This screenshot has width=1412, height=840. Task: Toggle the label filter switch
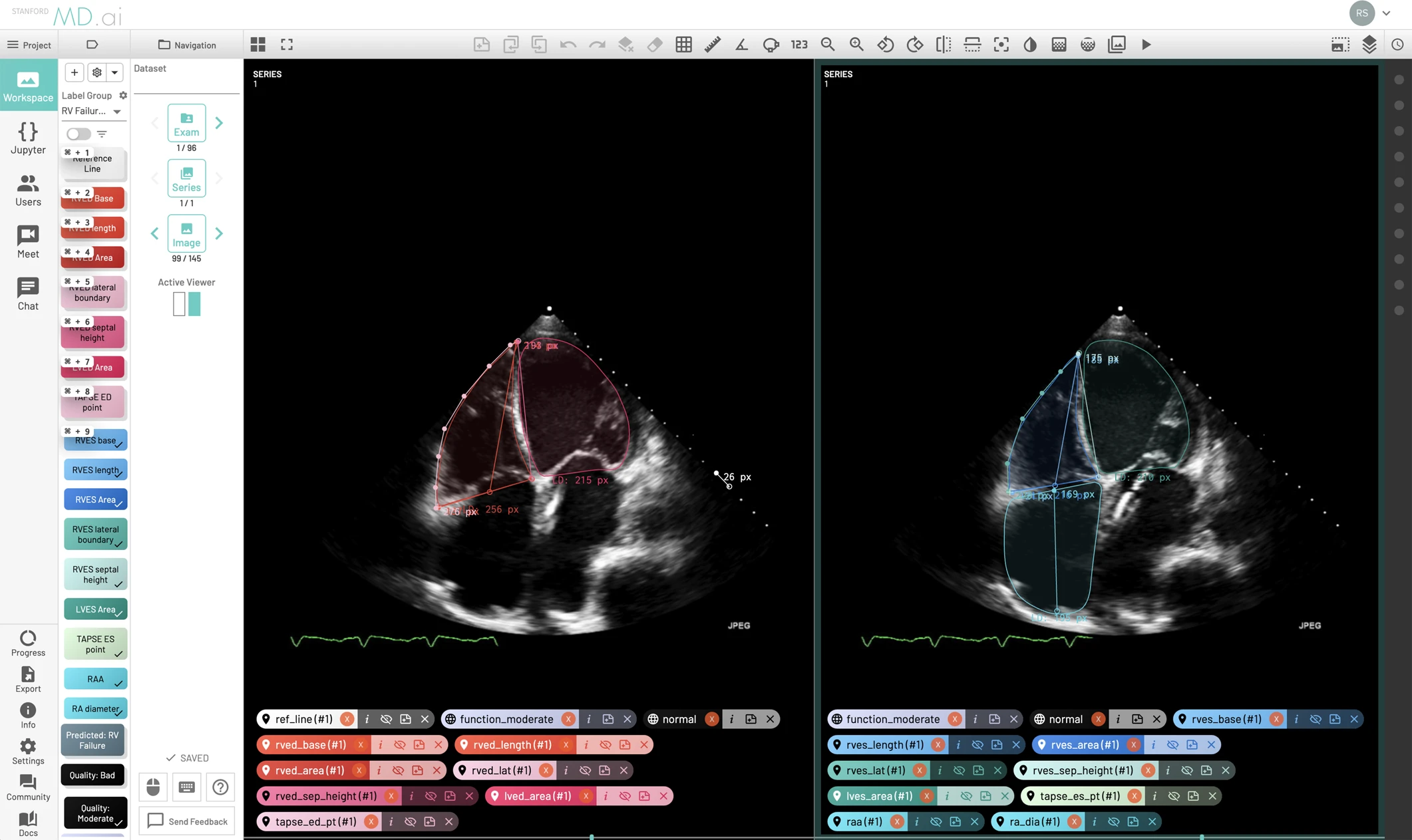(79, 134)
